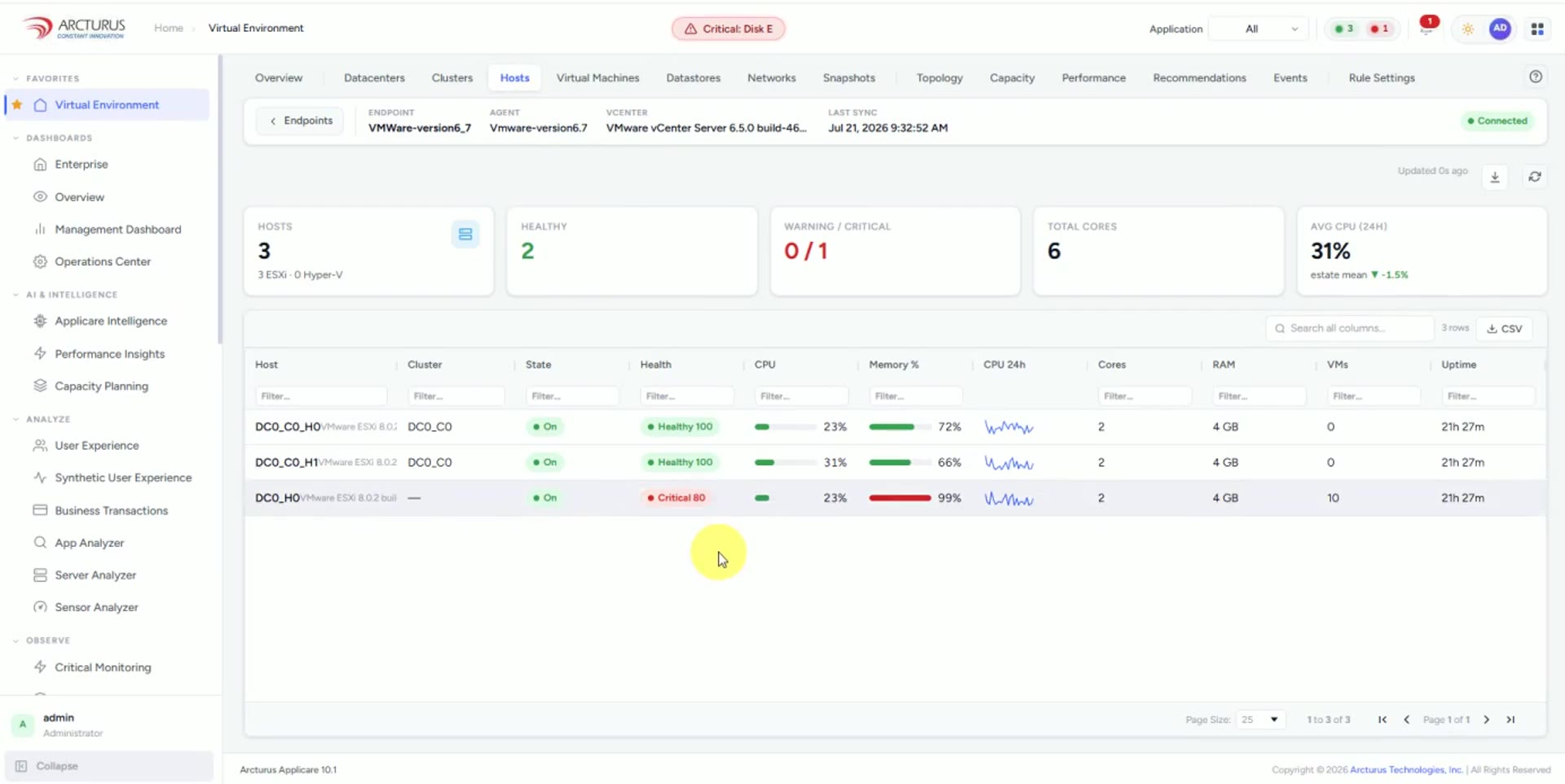Open Arcturus Technologies, Inc. link
The image size is (1565, 784).
[1406, 769]
